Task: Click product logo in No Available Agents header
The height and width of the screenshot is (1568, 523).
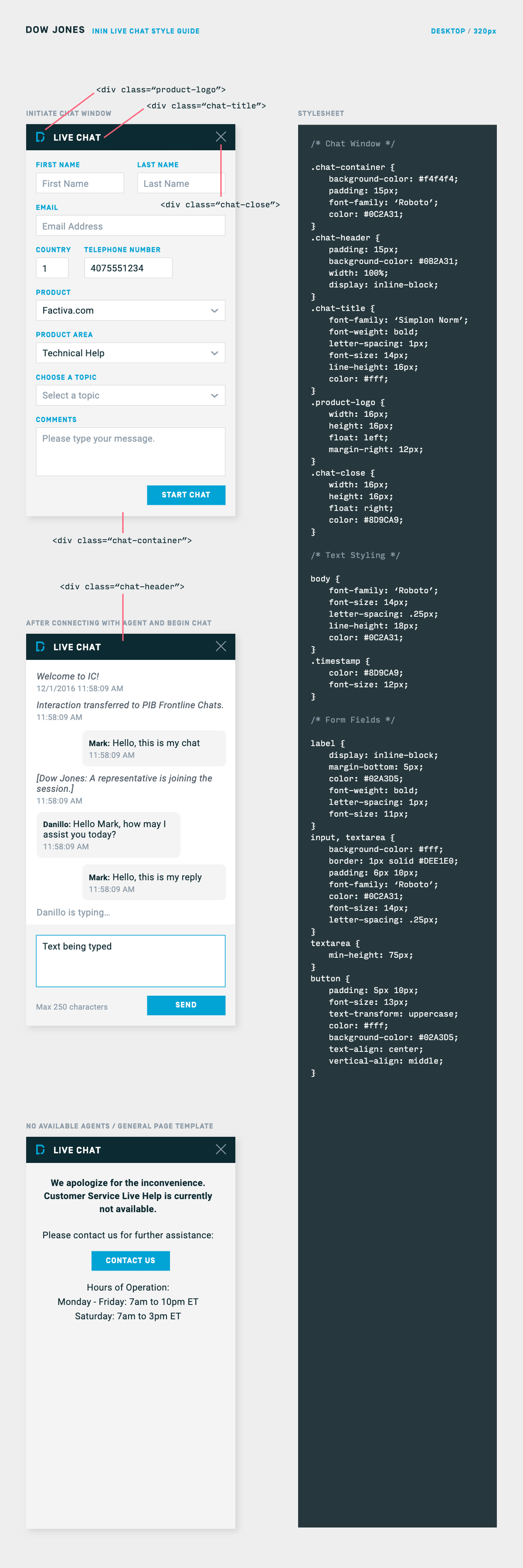Action: (40, 1149)
